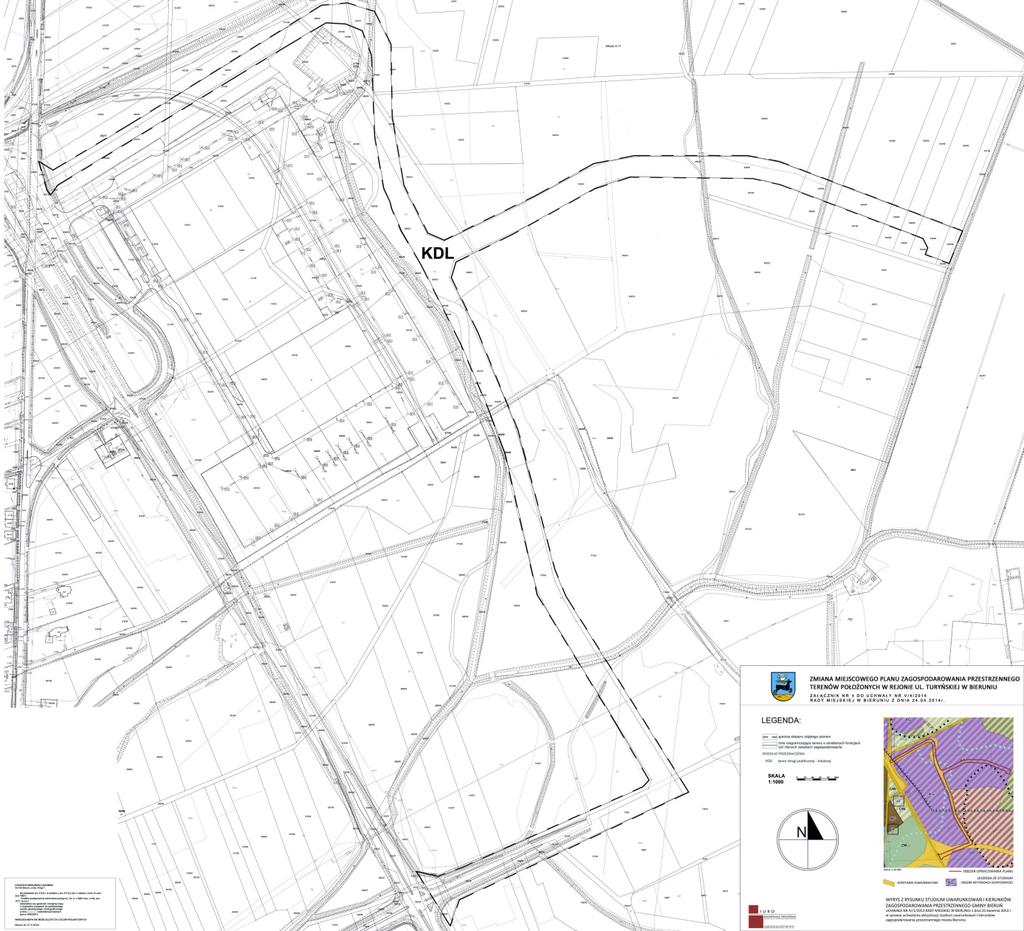This screenshot has height=931, width=1024.
Task: Open the coloured study inset map
Action: (949, 793)
